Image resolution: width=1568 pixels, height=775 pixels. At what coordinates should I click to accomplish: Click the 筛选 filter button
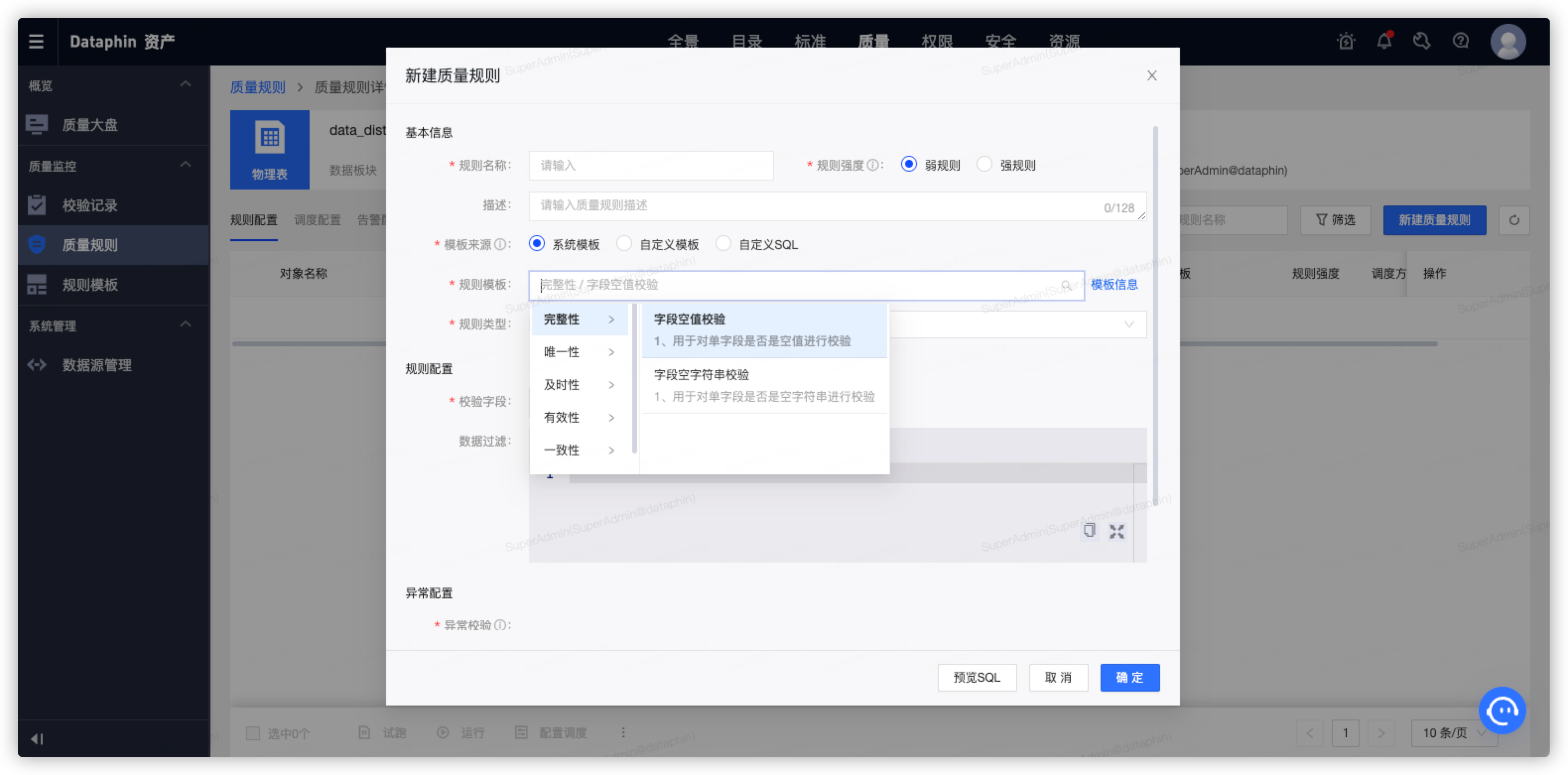[x=1335, y=220]
